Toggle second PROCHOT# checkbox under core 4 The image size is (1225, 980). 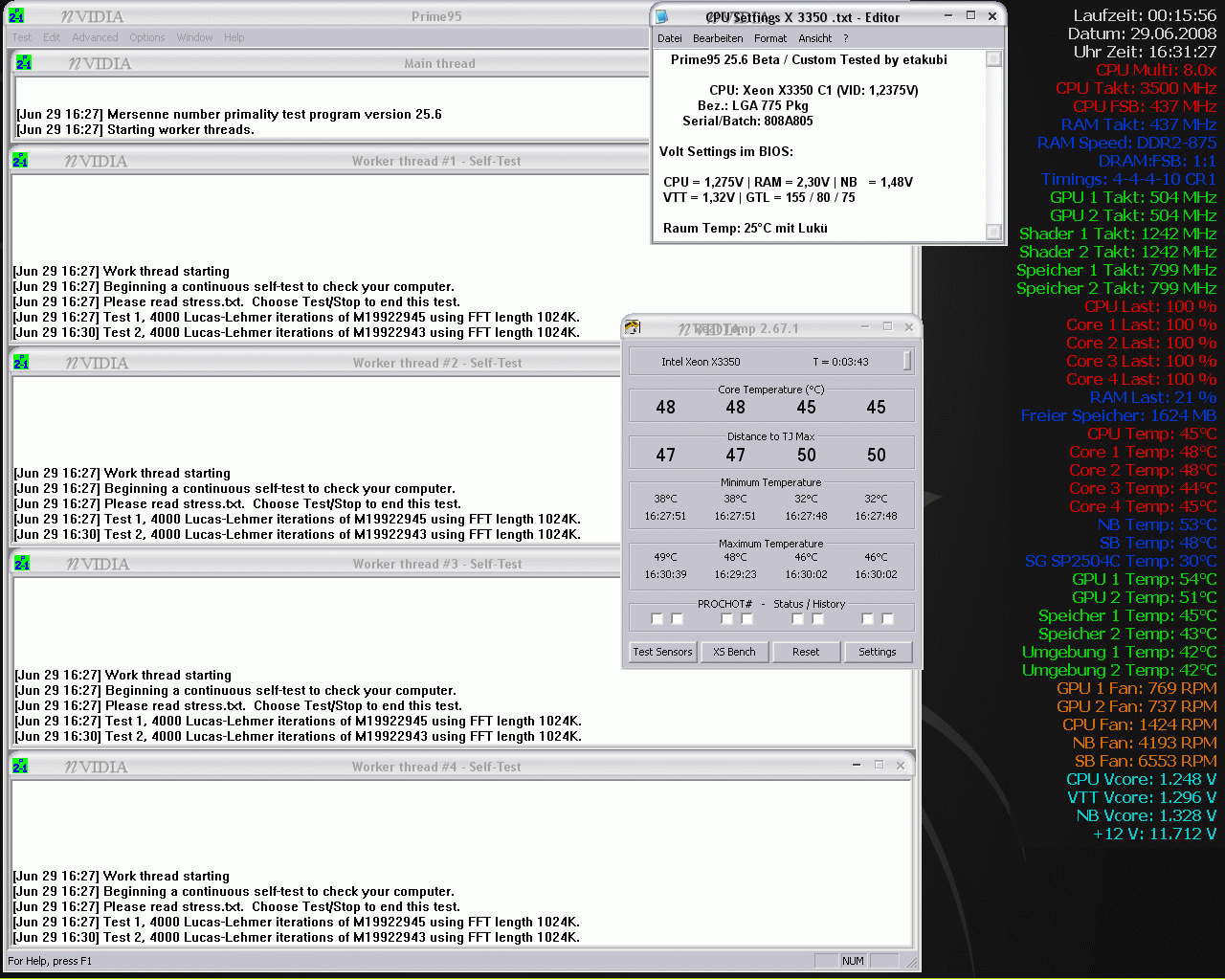[x=888, y=618]
